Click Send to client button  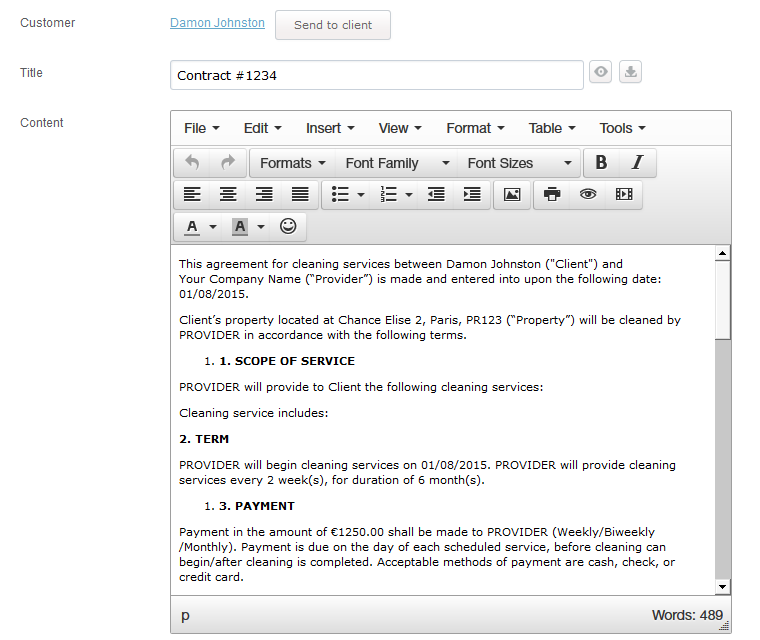(x=333, y=25)
